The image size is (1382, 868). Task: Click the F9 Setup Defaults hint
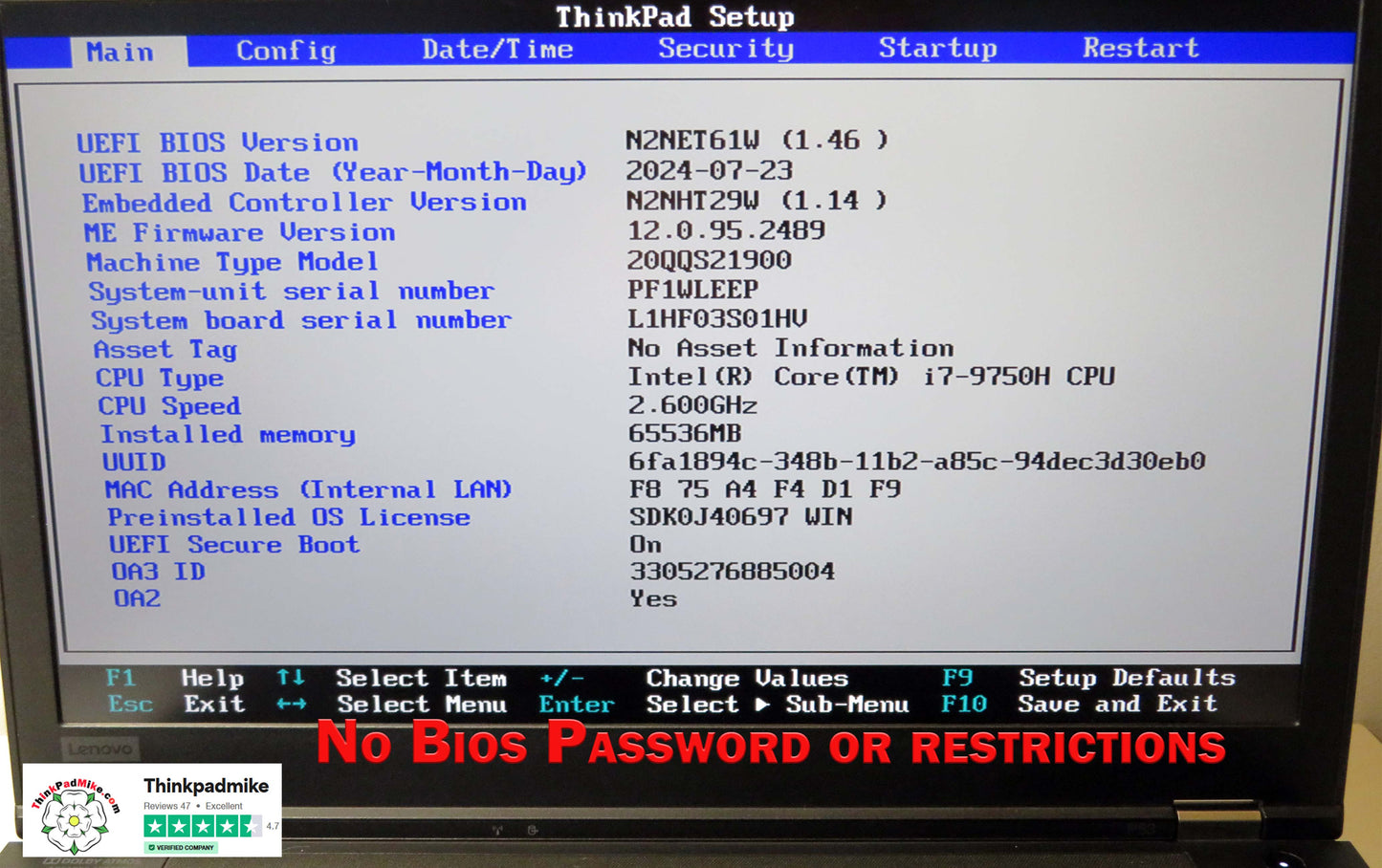tap(1088, 678)
